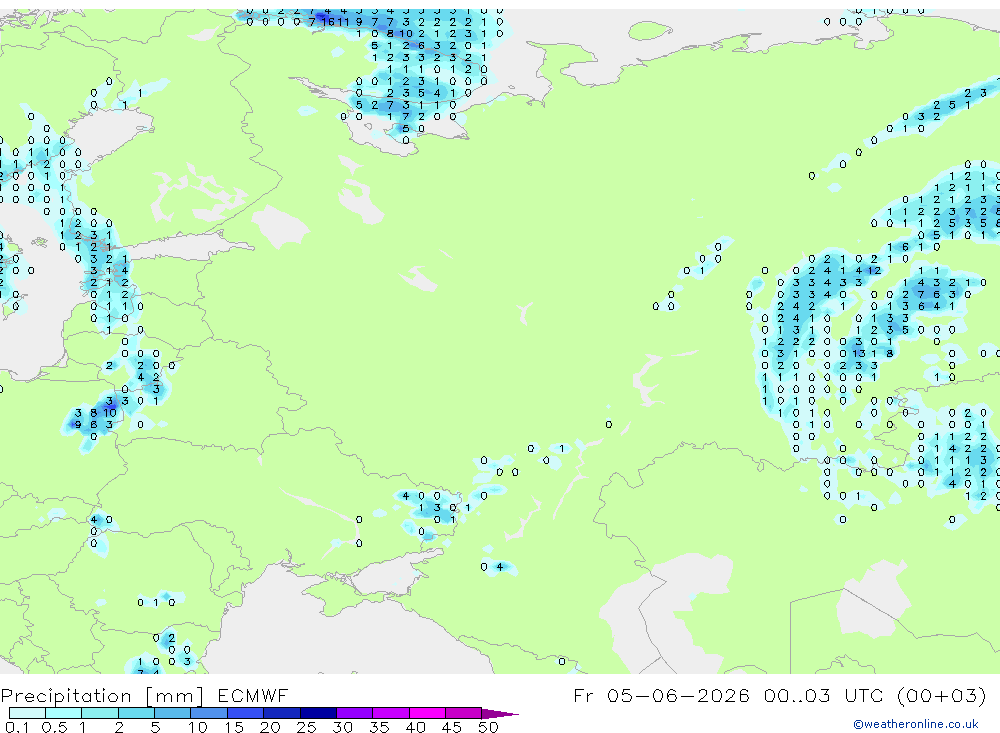Click the '12' precipitation value on map
1000x733 pixels.
point(874,270)
